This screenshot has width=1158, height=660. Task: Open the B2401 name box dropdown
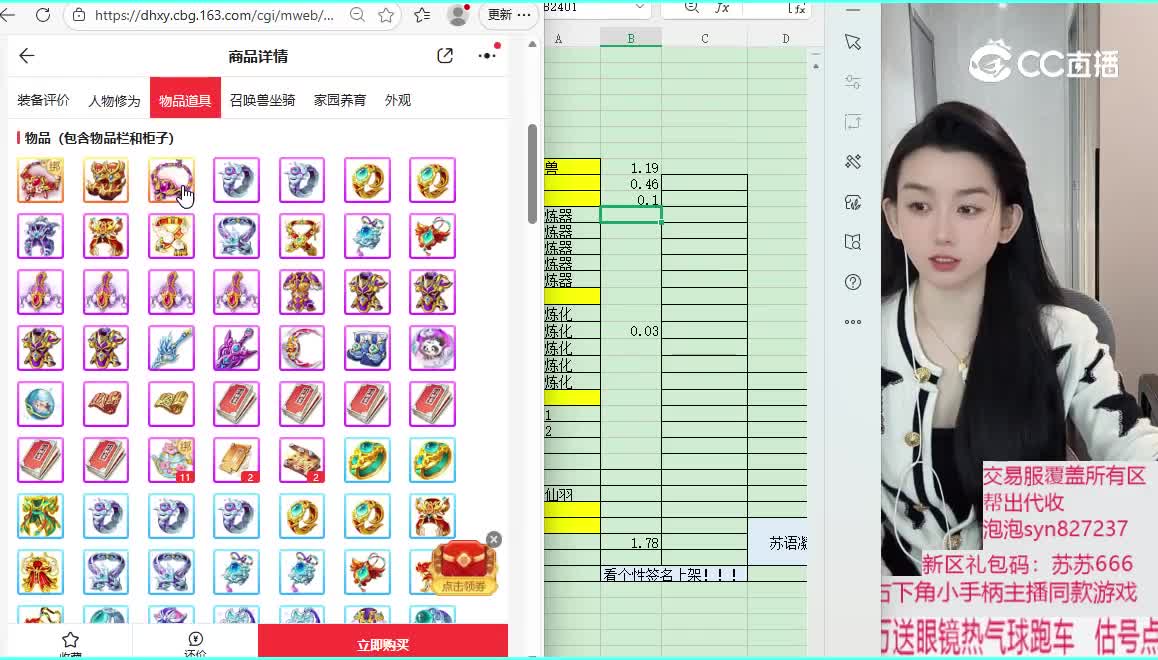click(x=639, y=7)
